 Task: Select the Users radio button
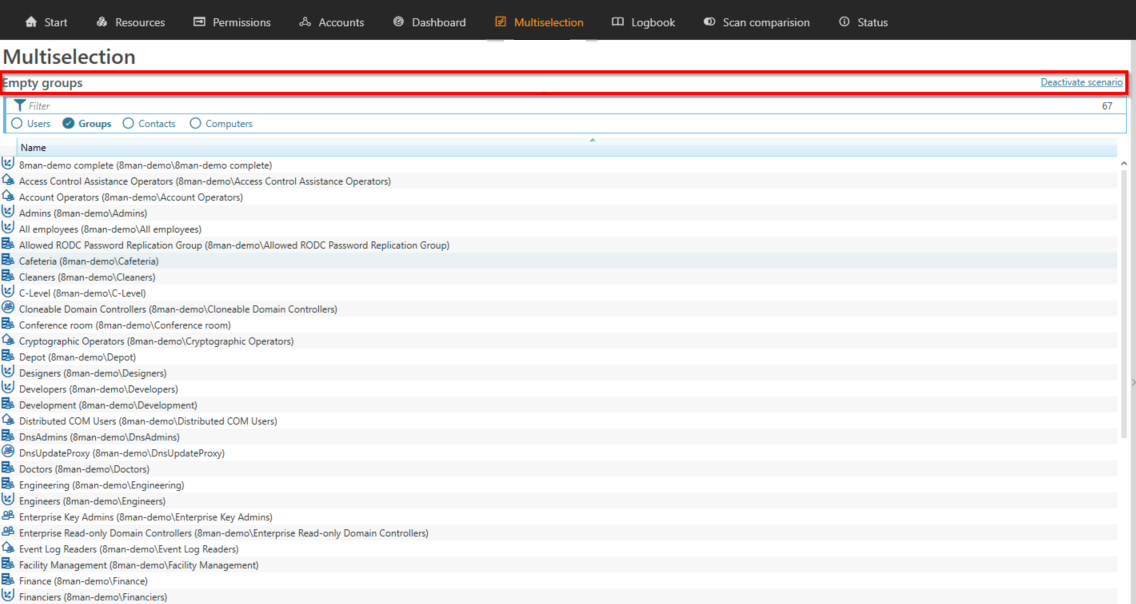[17, 124]
